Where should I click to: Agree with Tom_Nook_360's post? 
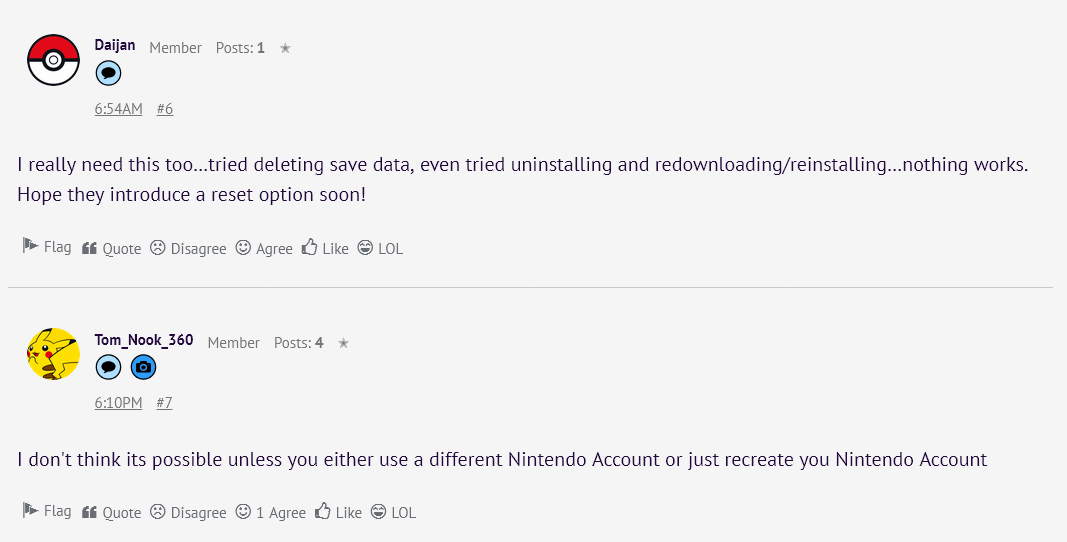click(271, 512)
